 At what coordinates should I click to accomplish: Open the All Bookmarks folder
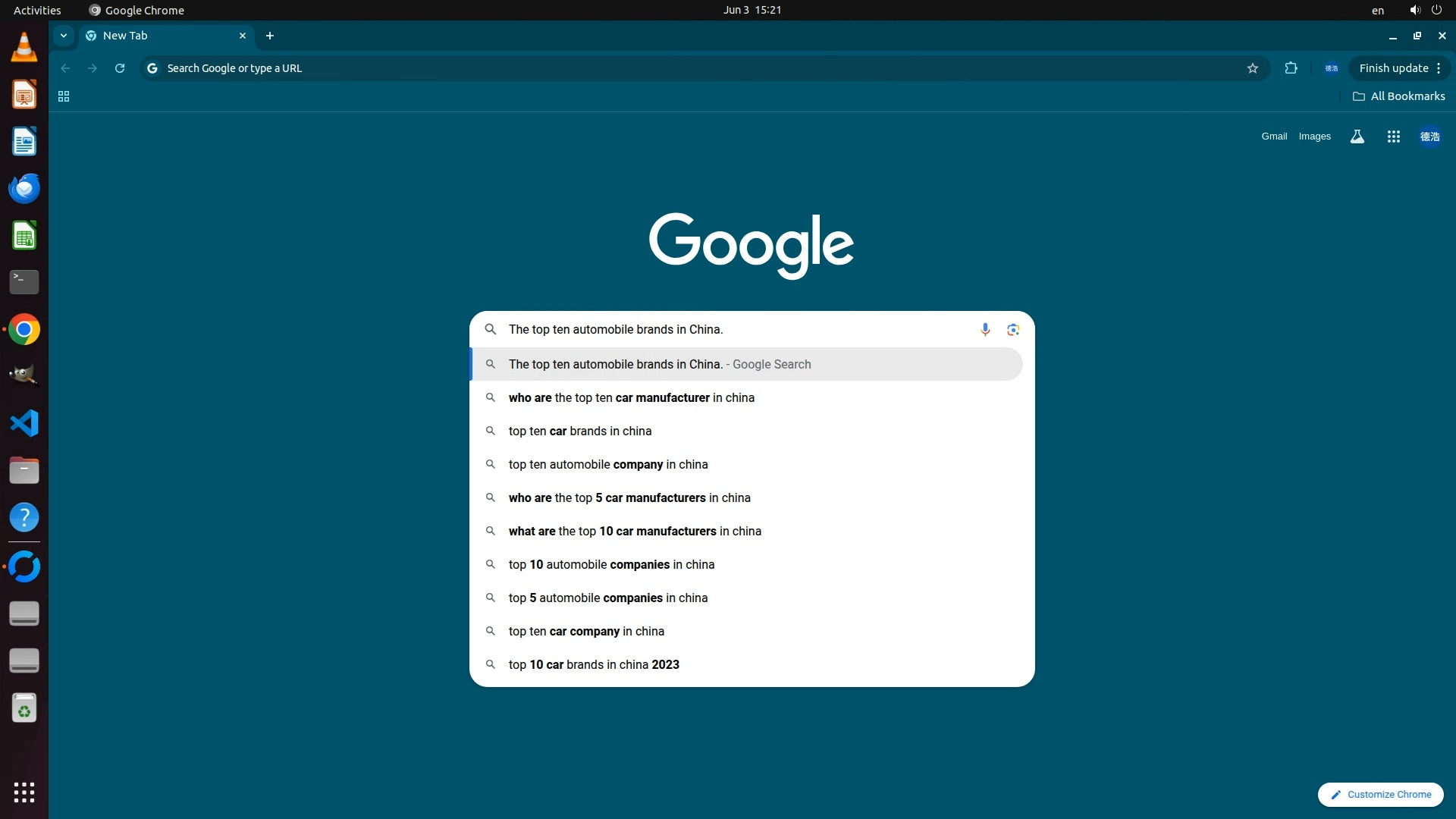coord(1399,96)
